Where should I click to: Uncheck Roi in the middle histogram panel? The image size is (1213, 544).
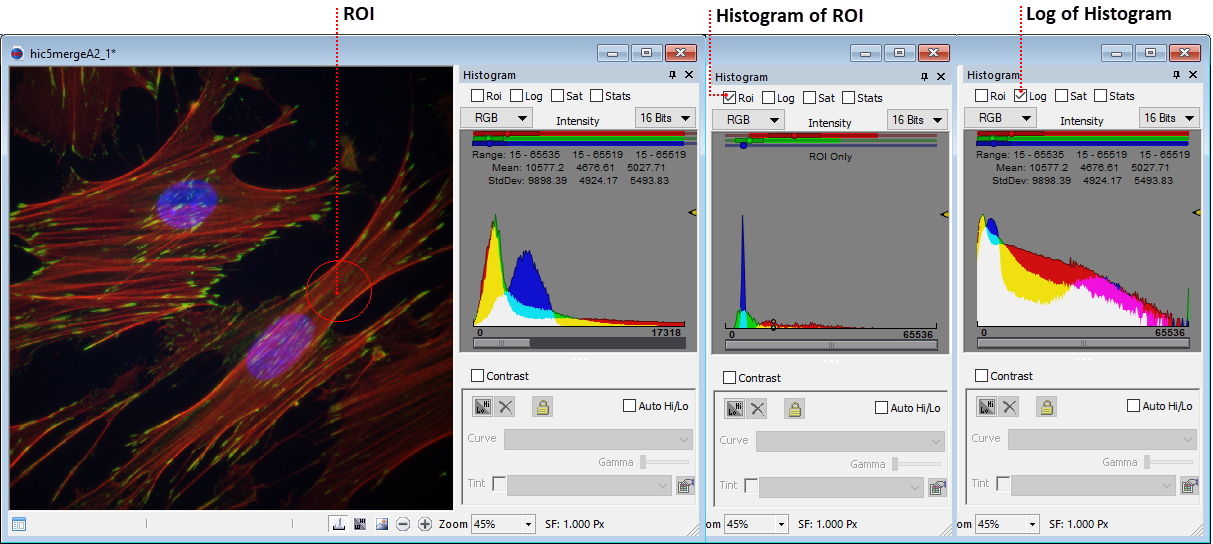[x=729, y=98]
